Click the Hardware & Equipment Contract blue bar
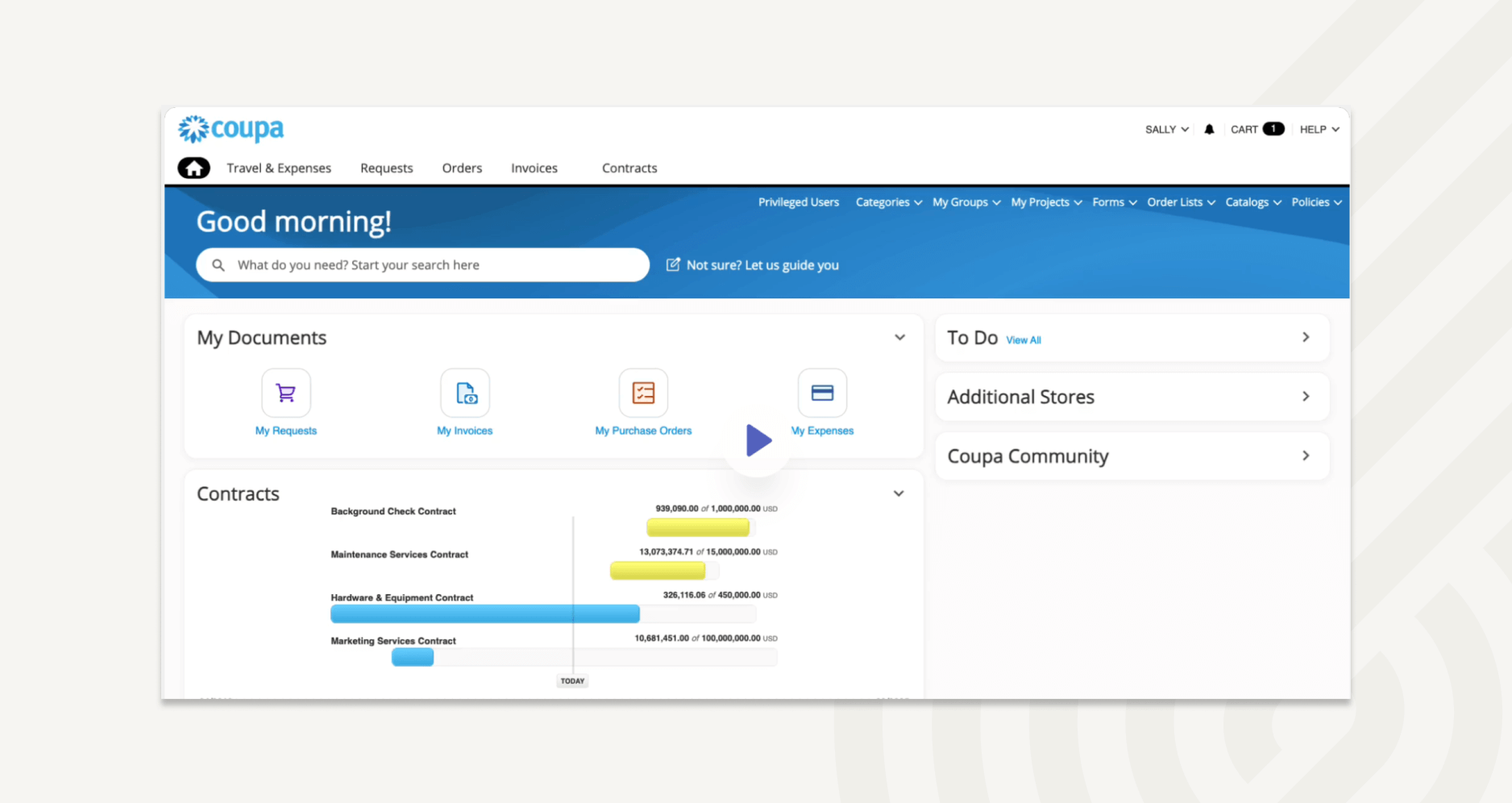Screen dimensions: 1512x803 pyautogui.click(x=485, y=614)
